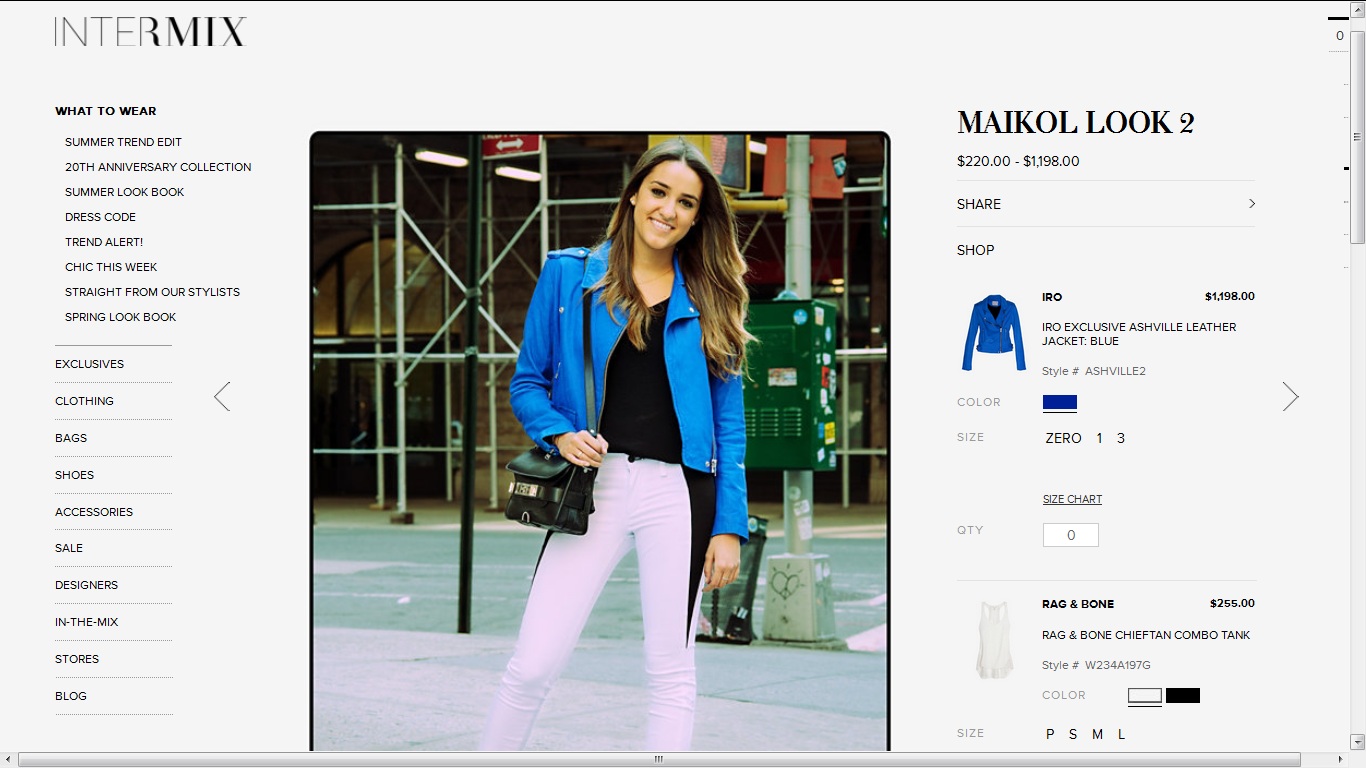This screenshot has width=1366, height=771.
Task: Click the $255.00 tank price
Action: (x=1232, y=604)
